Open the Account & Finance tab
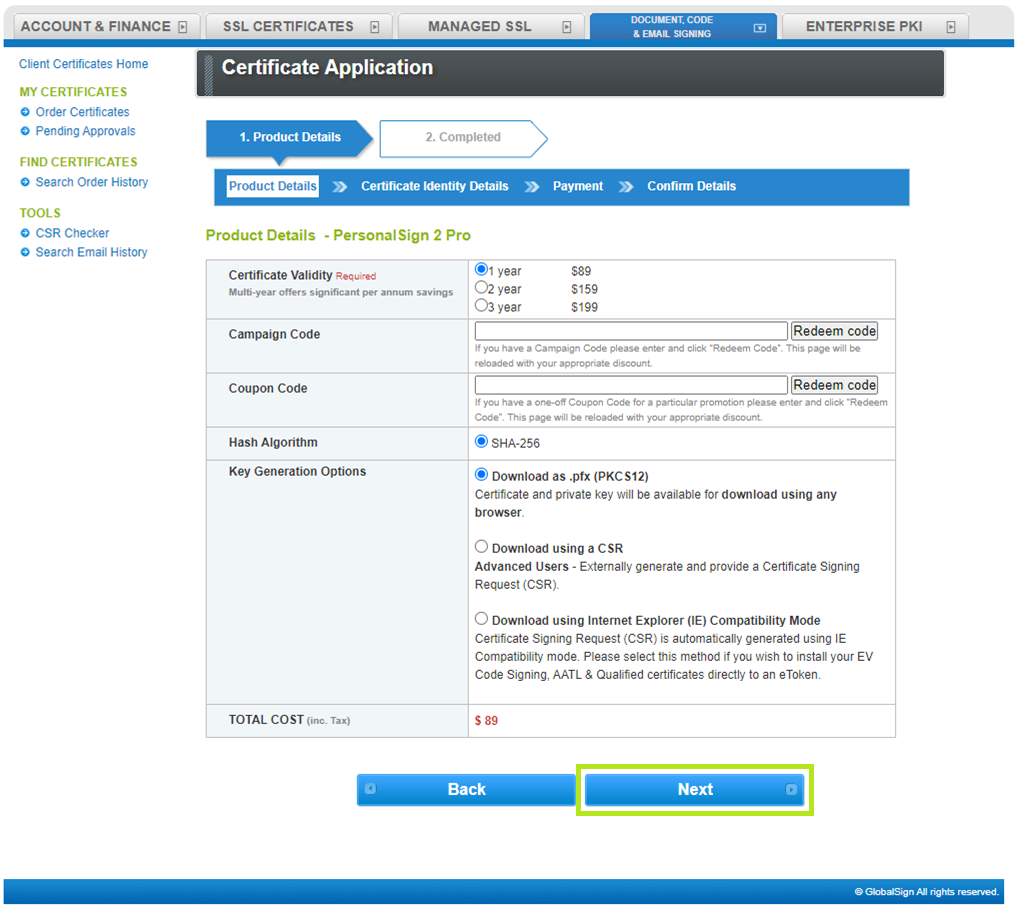 click(x=107, y=27)
